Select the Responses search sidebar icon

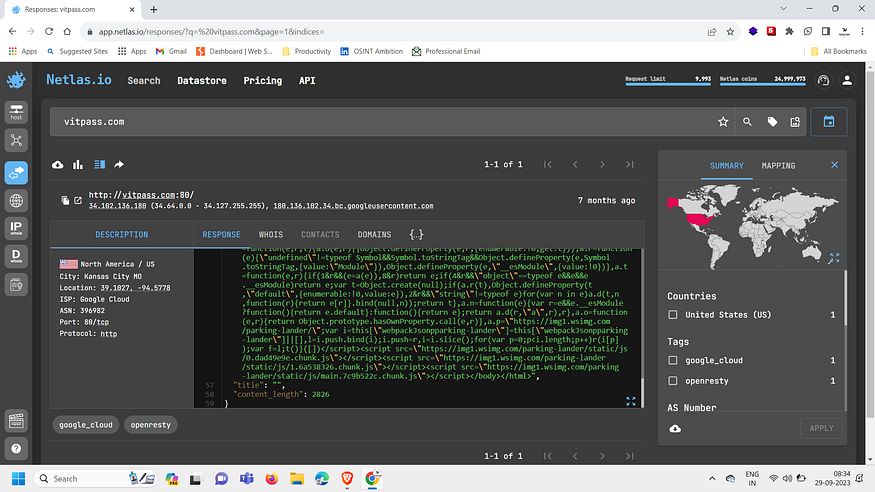coord(16,173)
